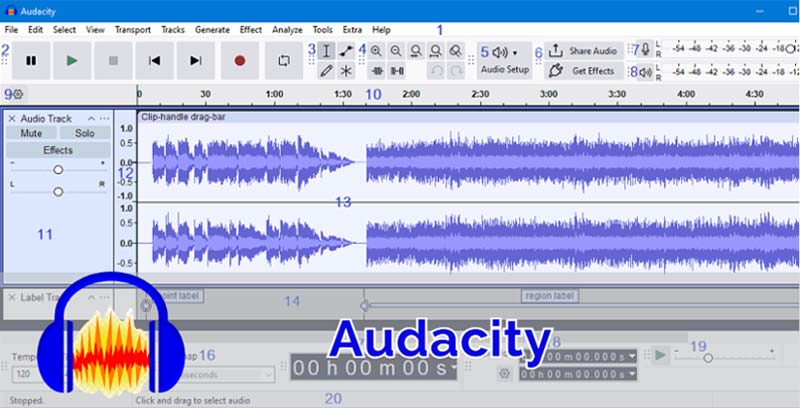Screen dimensions: 800x408
Task: Open Effects for the Audio Track
Action: pyautogui.click(x=58, y=150)
